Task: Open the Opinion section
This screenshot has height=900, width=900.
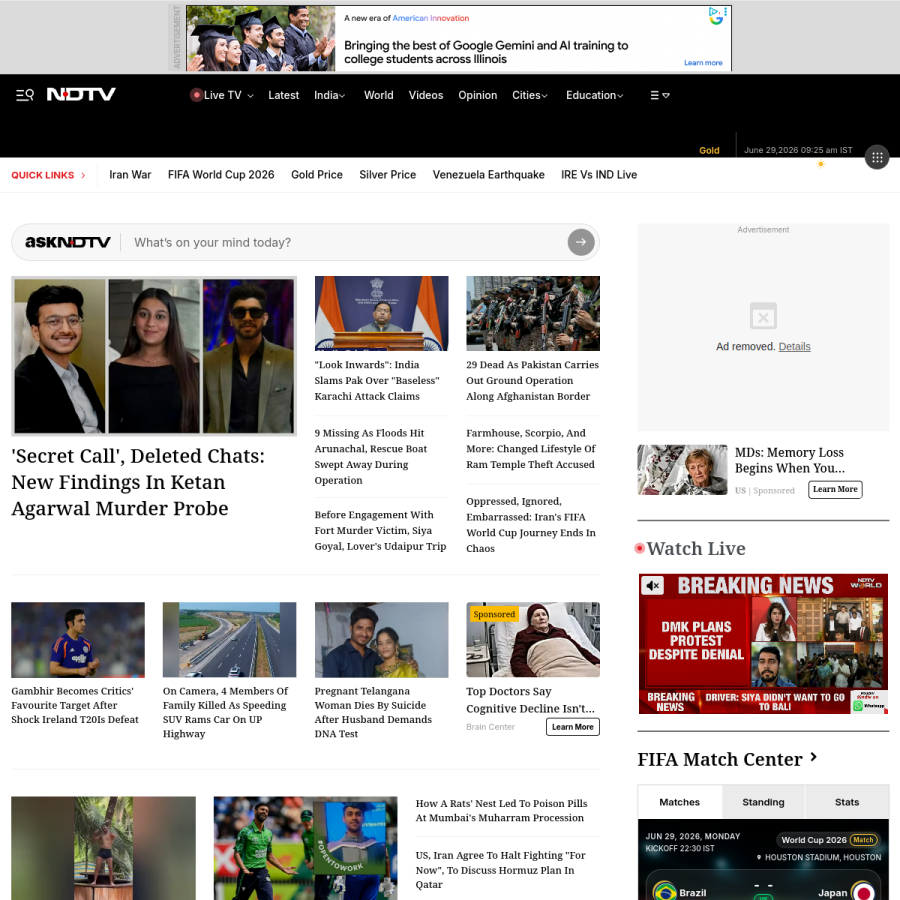Action: 478,95
